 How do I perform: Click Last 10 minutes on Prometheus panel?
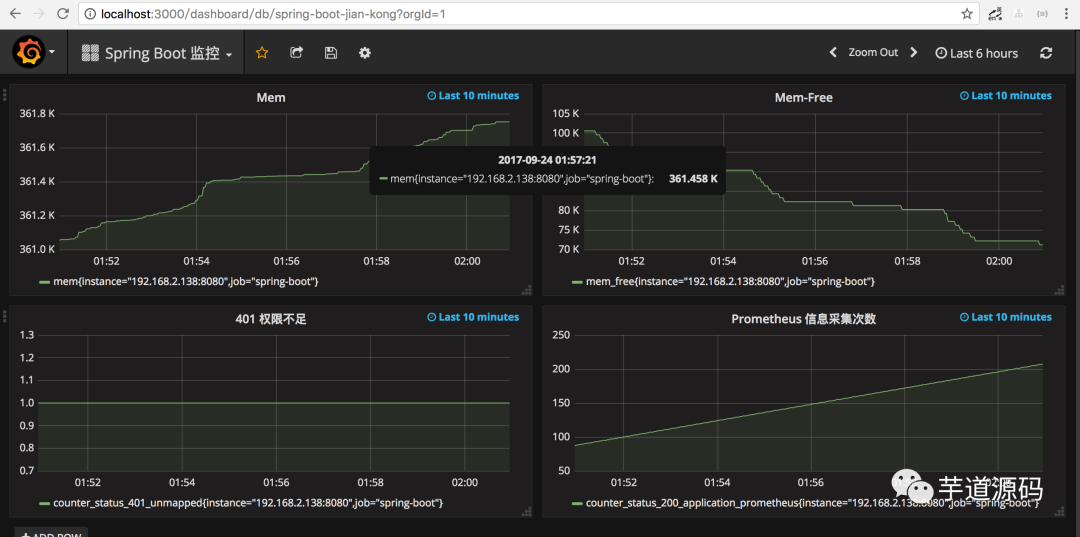[x=1006, y=317]
